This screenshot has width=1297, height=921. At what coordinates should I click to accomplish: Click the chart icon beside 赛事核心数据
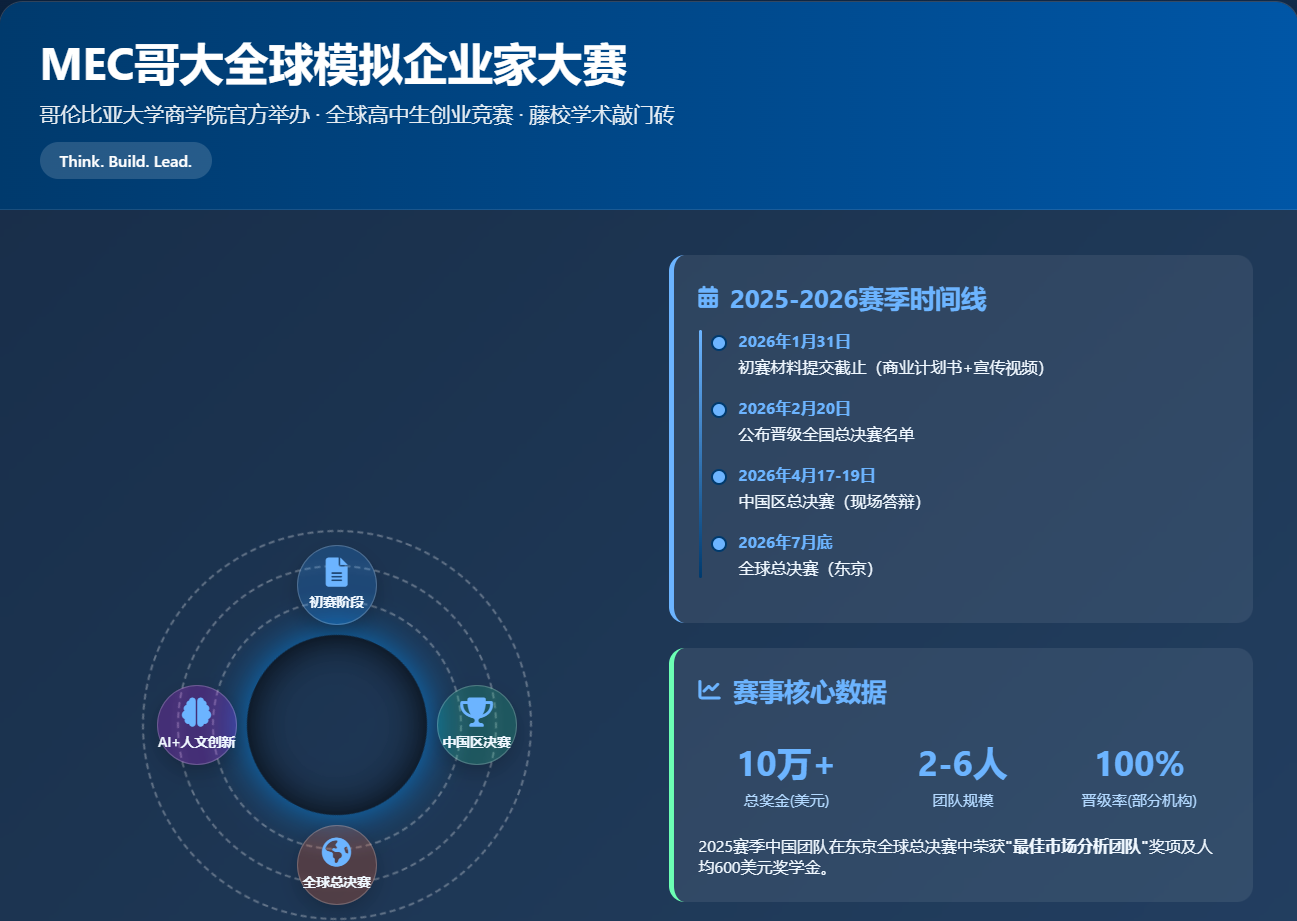pos(709,690)
